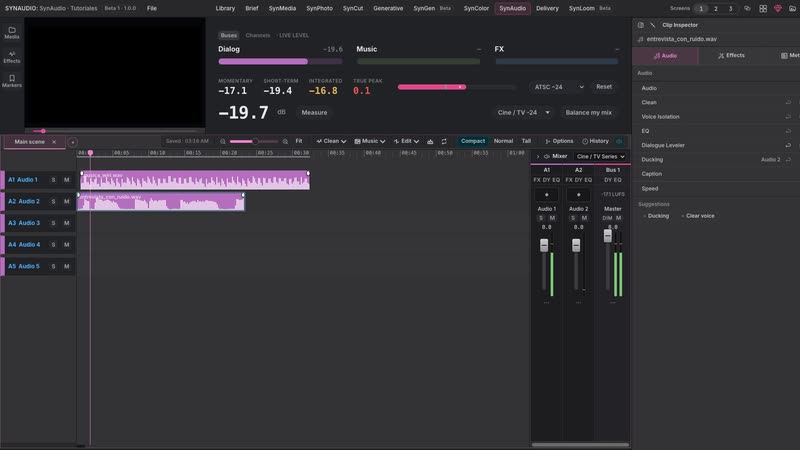Click the Balance my mix button
Image resolution: width=800 pixels, height=450 pixels.
pyautogui.click(x=589, y=113)
